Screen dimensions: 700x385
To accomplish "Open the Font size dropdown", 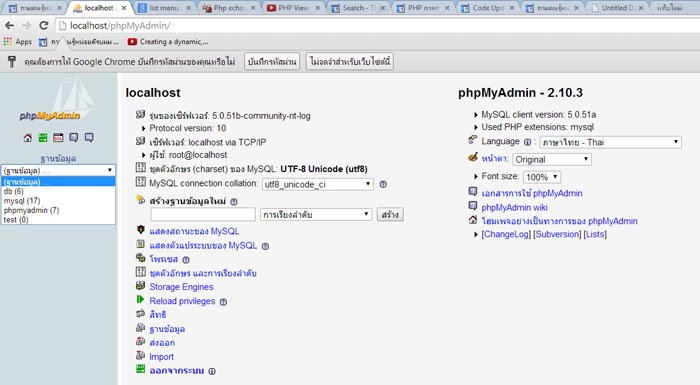I will [542, 177].
